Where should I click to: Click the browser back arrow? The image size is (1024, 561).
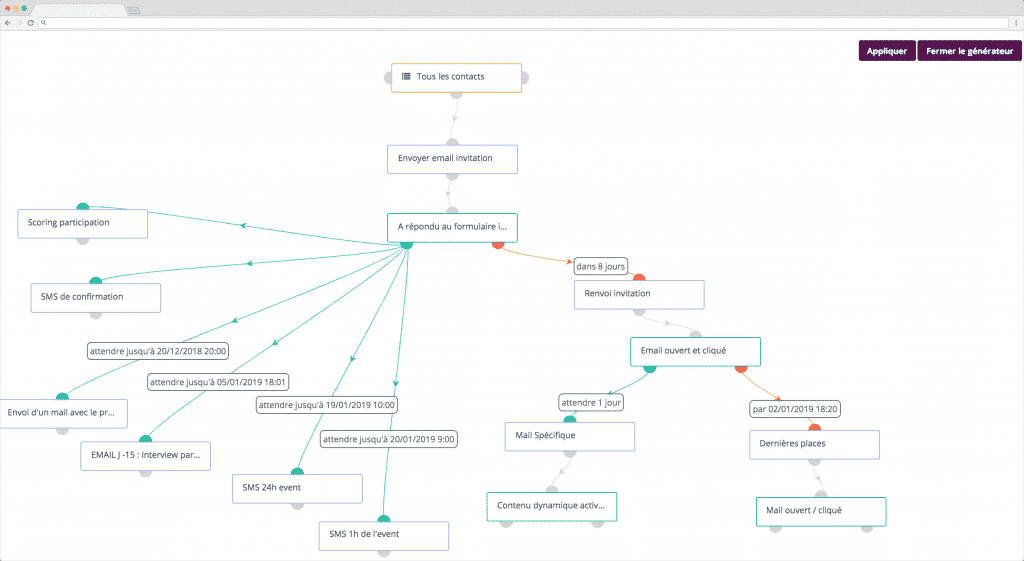click(x=8, y=22)
